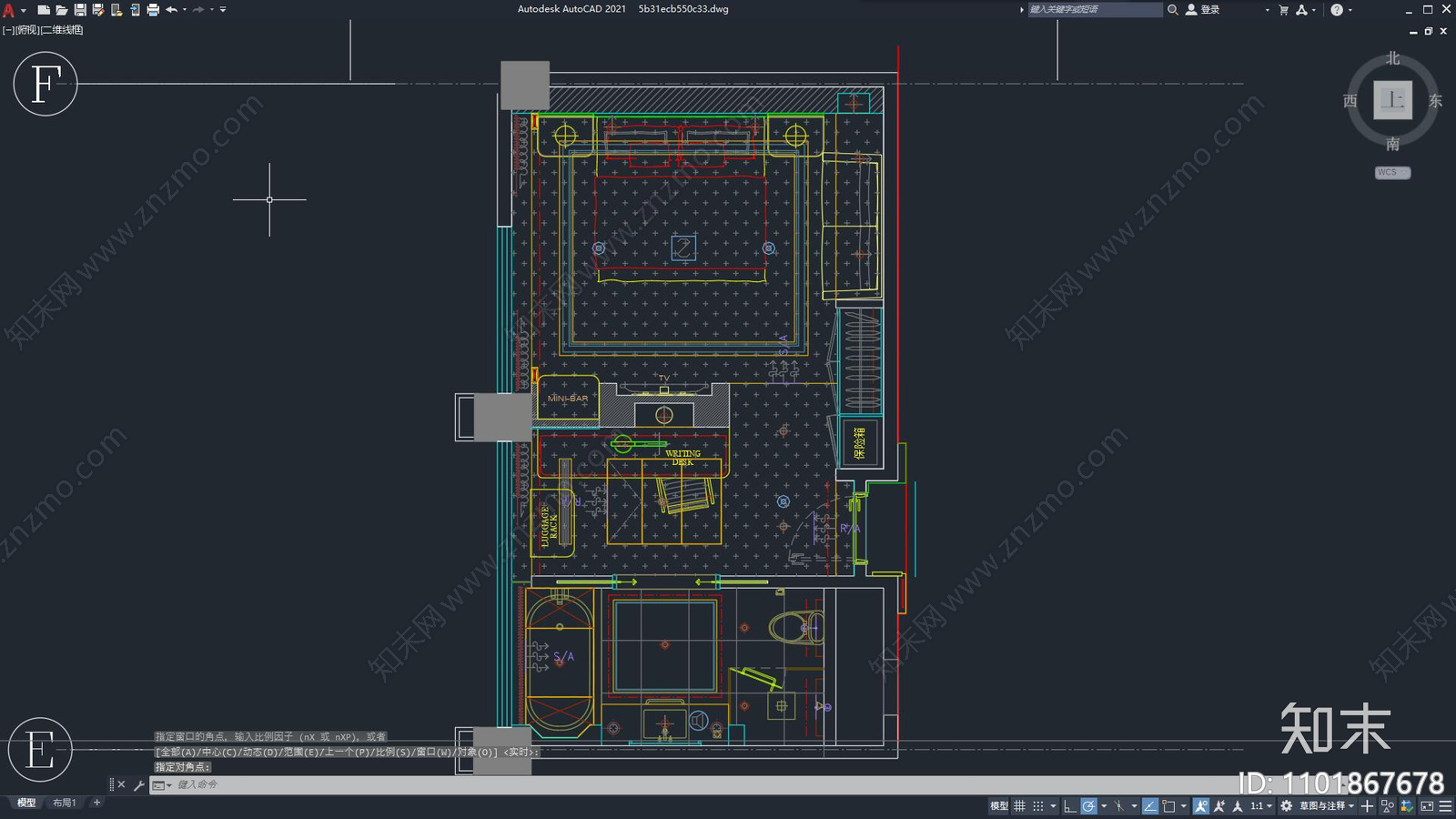Open the 草图与注释 workspace switching dropdown
Viewport: 1456px width, 819px height.
[1327, 806]
